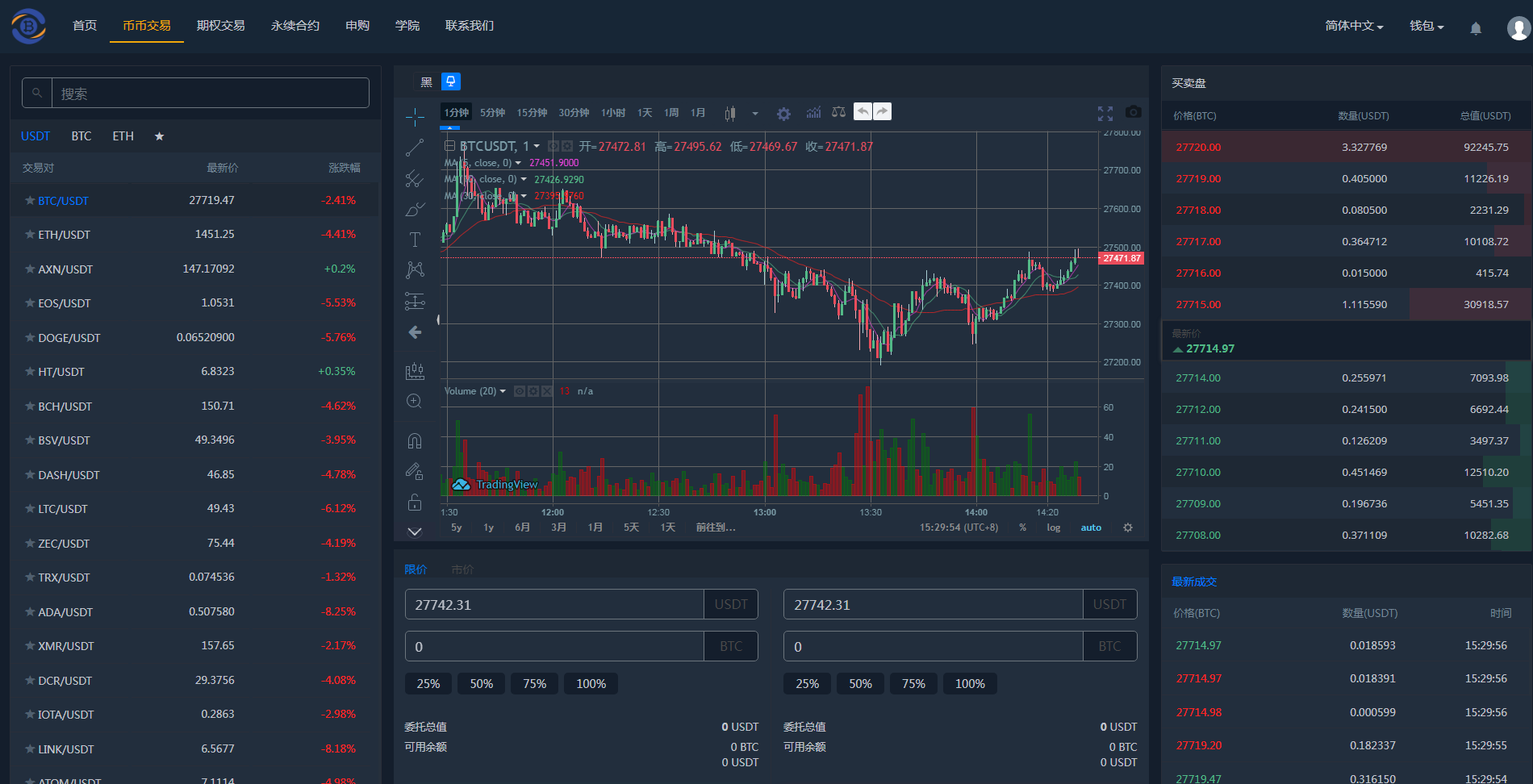Go to 首页 in the navigation
This screenshot has height=784, width=1533.
coord(85,26)
